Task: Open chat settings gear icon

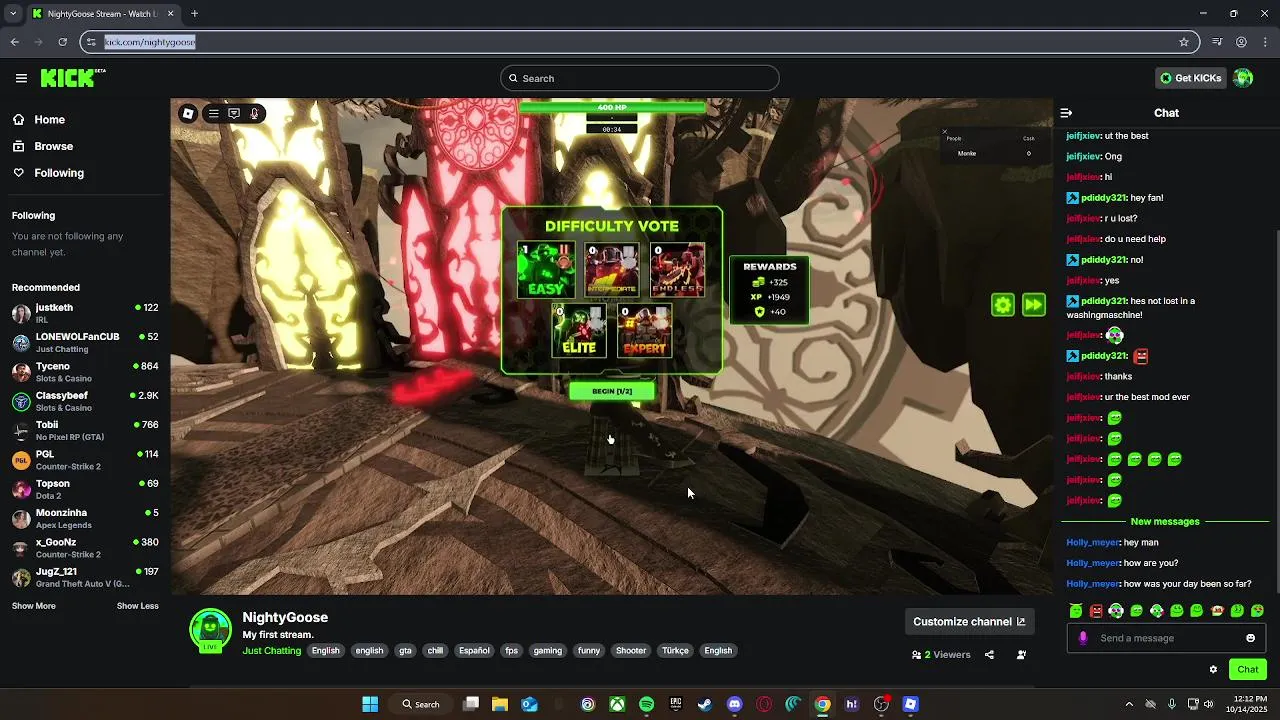Action: click(1213, 670)
